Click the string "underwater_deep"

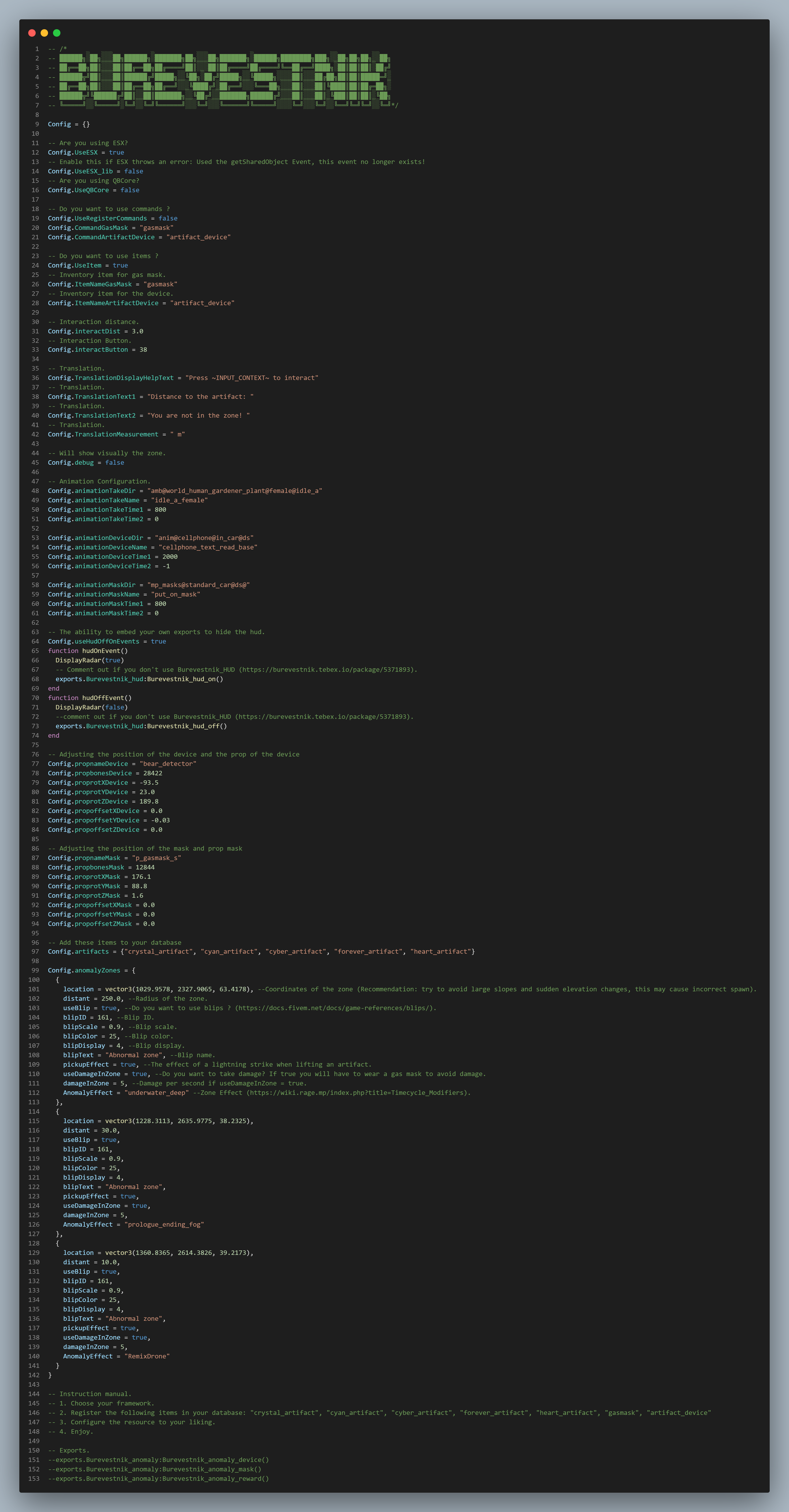coord(157,1093)
